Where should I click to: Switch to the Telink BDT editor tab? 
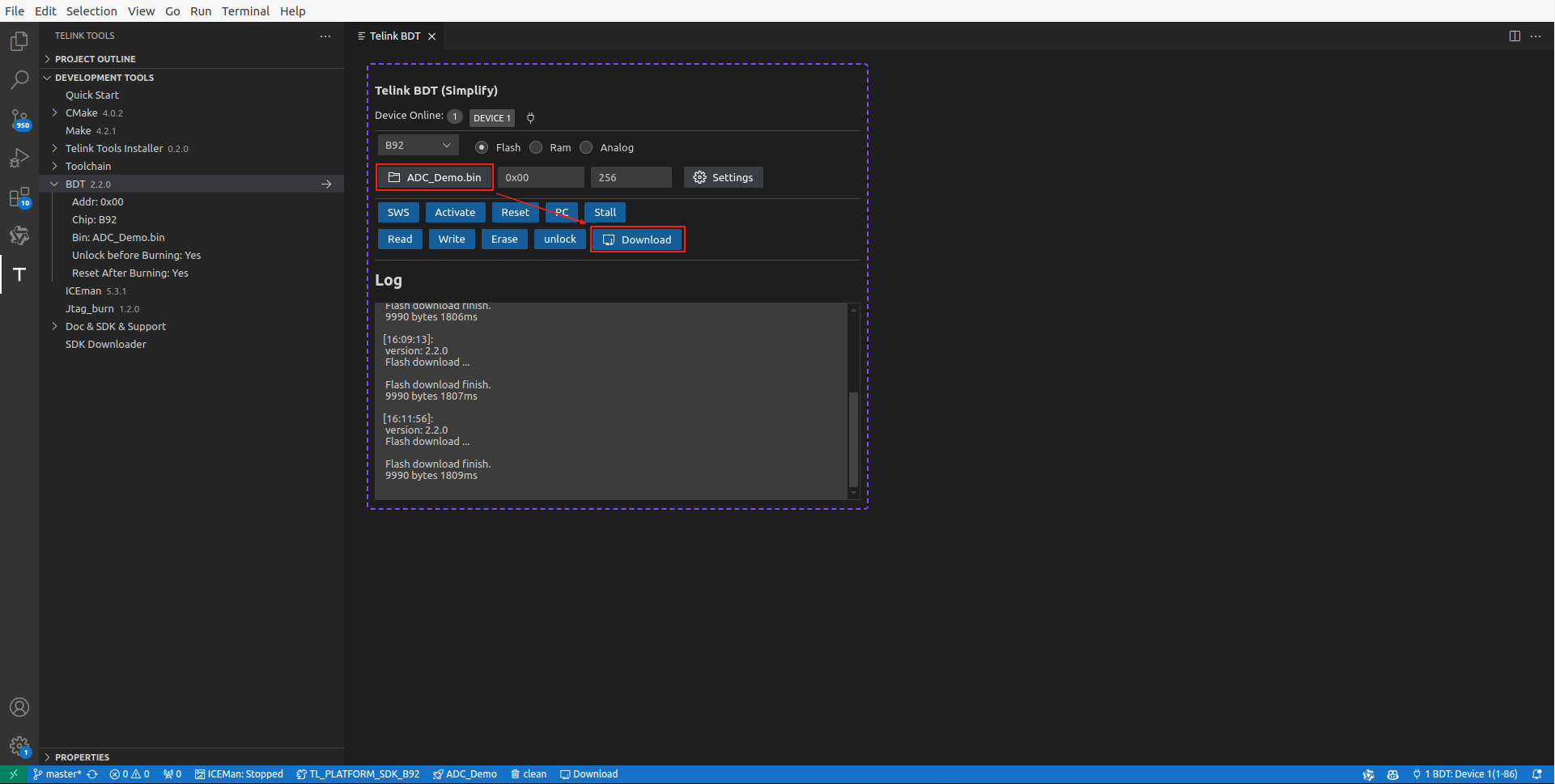[393, 36]
